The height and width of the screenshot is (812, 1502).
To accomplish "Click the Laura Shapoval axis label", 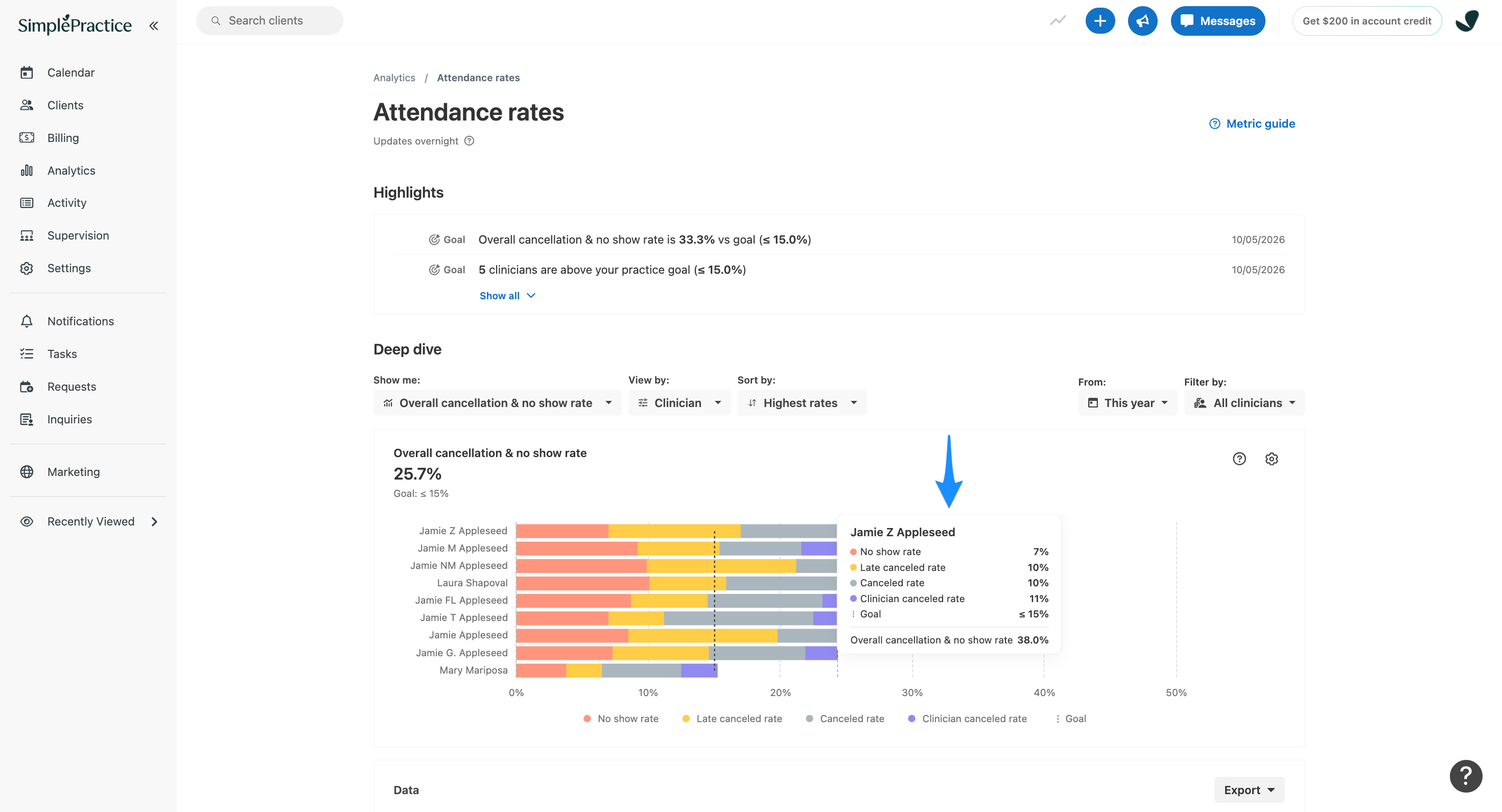I will pyautogui.click(x=472, y=583).
